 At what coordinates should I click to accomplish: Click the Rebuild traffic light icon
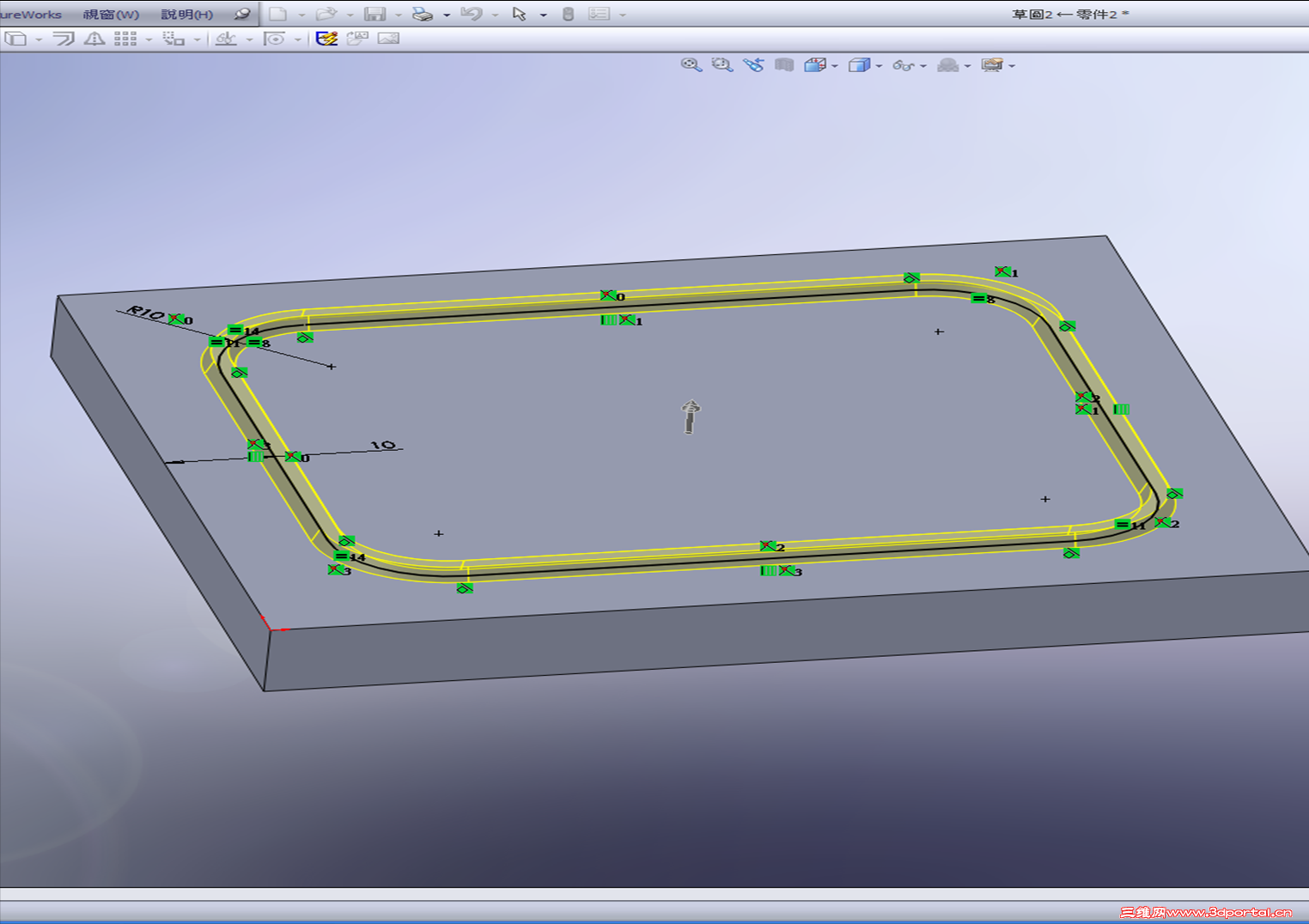[568, 14]
